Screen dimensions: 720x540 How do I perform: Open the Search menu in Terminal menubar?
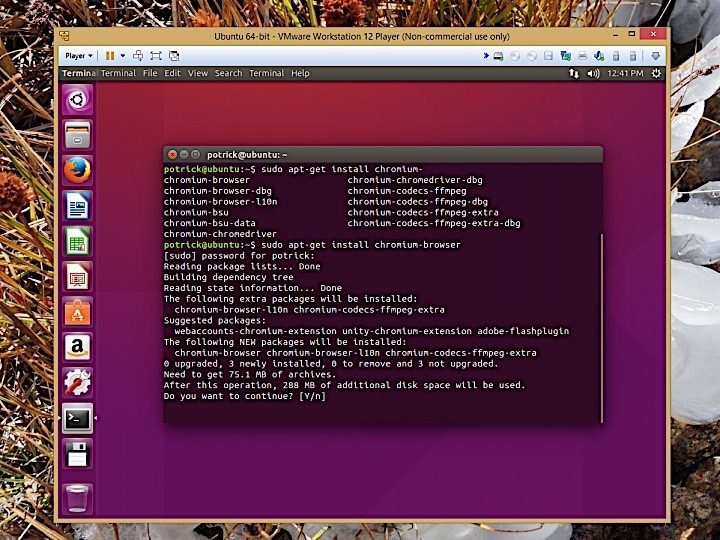pyautogui.click(x=228, y=73)
